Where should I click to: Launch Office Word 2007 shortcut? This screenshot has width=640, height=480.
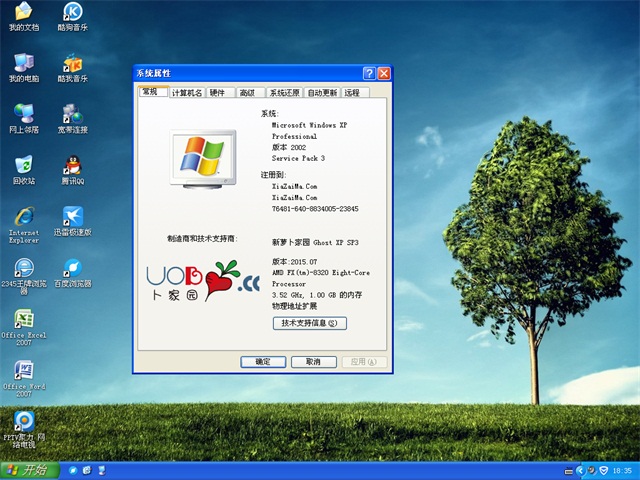pyautogui.click(x=23, y=371)
